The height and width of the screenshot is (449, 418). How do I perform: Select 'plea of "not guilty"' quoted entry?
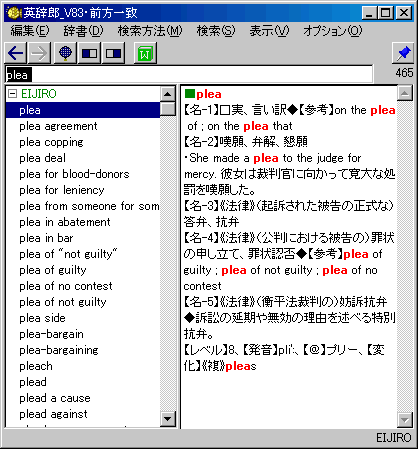click(x=68, y=254)
